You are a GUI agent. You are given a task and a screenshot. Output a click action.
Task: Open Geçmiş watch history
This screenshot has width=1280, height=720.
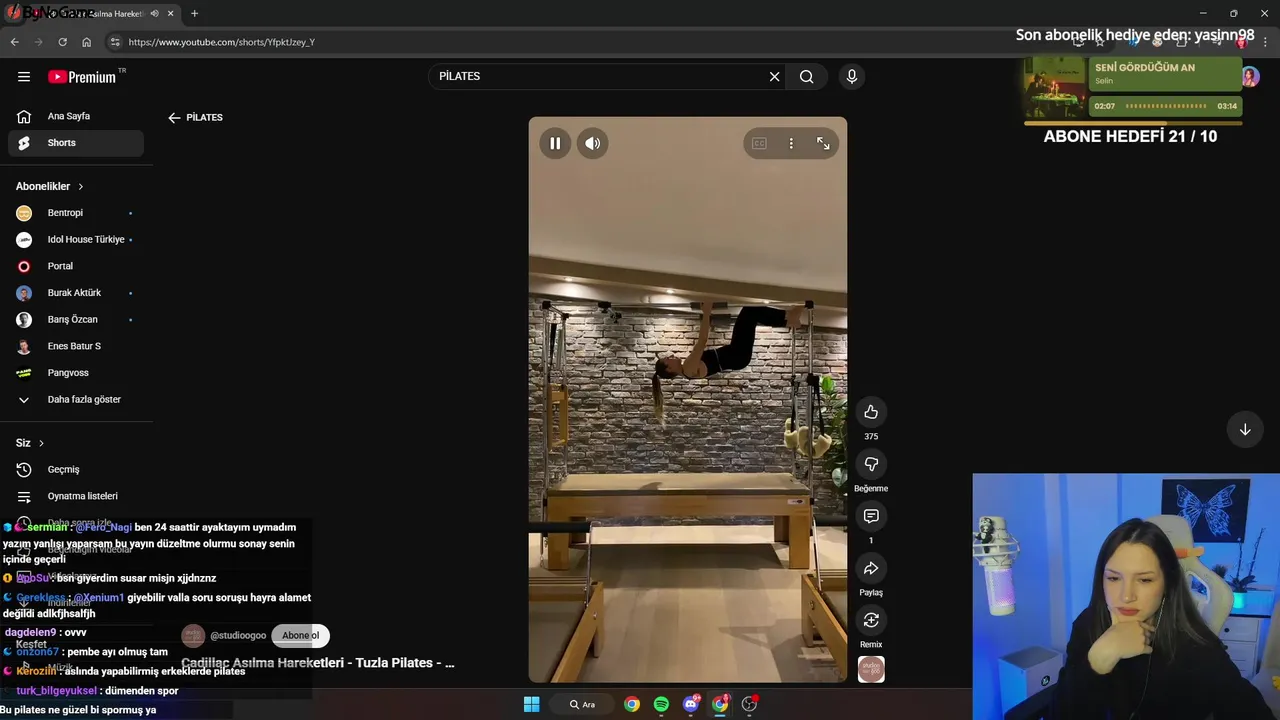[76, 470]
